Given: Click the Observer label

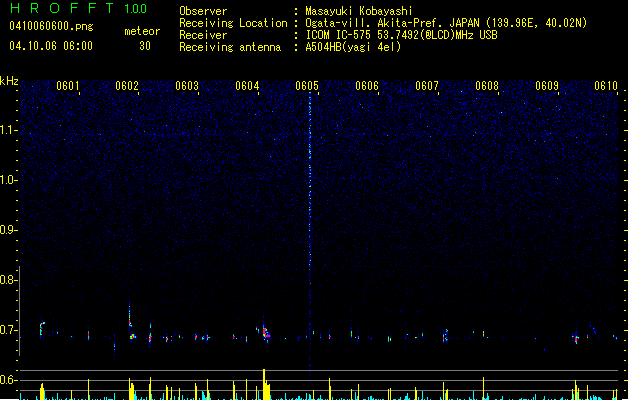Looking at the screenshot, I should (x=203, y=11).
